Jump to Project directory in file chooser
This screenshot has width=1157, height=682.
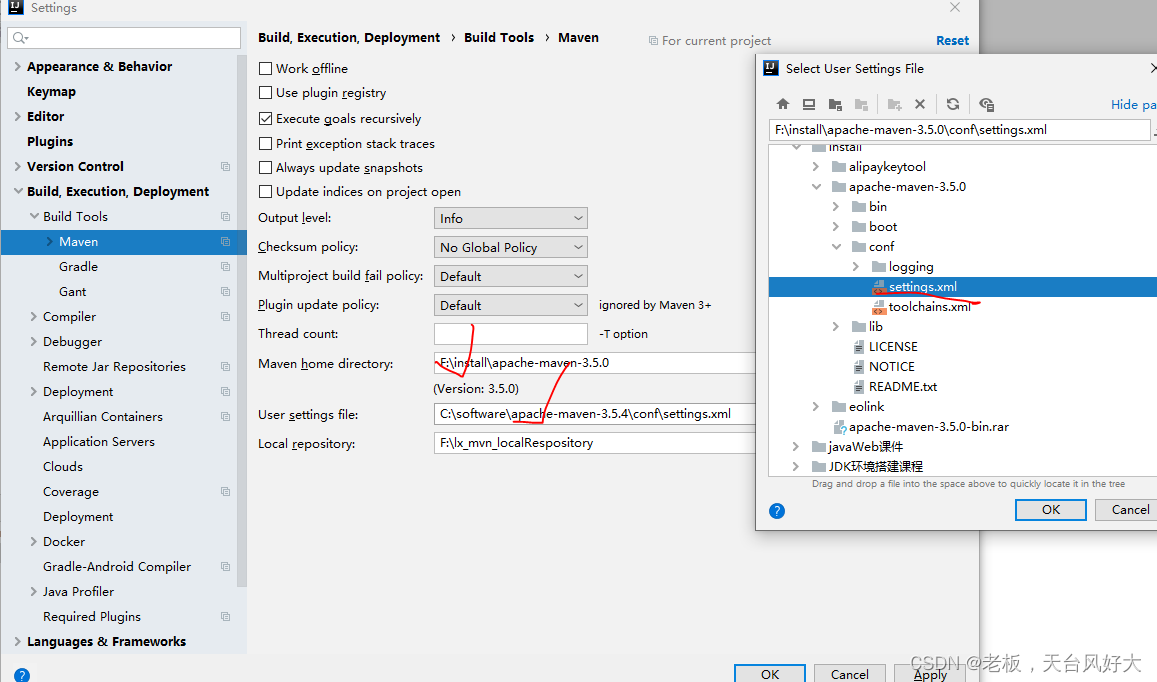(x=835, y=104)
